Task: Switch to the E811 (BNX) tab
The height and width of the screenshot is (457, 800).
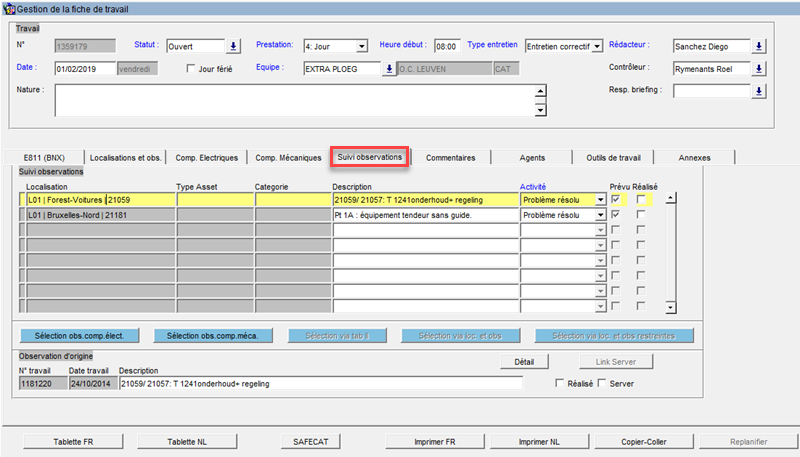Action: (x=44, y=158)
